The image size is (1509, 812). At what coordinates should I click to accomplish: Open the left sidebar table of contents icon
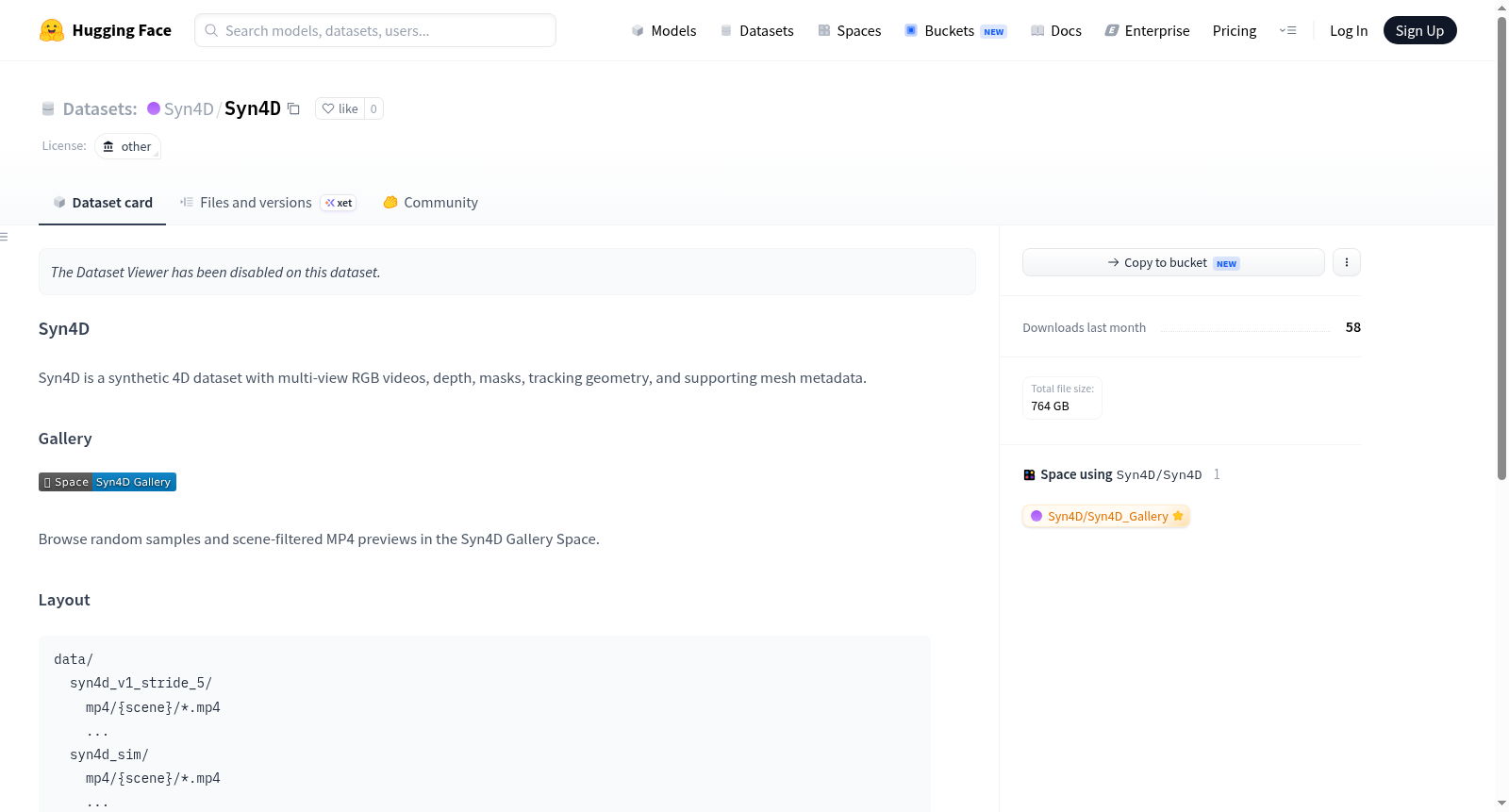point(5,237)
